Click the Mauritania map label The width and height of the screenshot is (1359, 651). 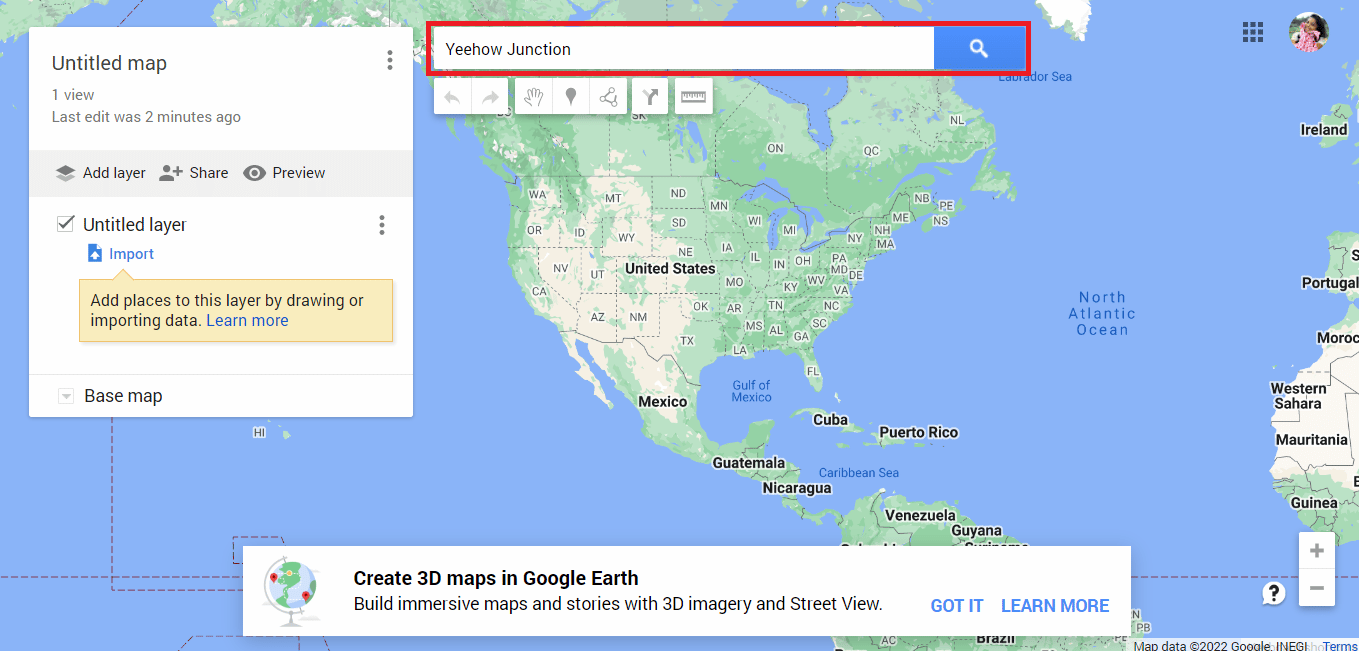[1312, 440]
